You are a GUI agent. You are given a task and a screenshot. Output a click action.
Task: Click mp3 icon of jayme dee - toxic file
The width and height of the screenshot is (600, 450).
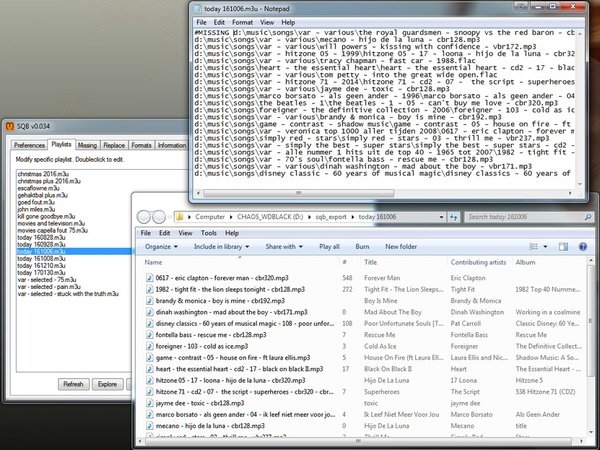[x=150, y=403]
